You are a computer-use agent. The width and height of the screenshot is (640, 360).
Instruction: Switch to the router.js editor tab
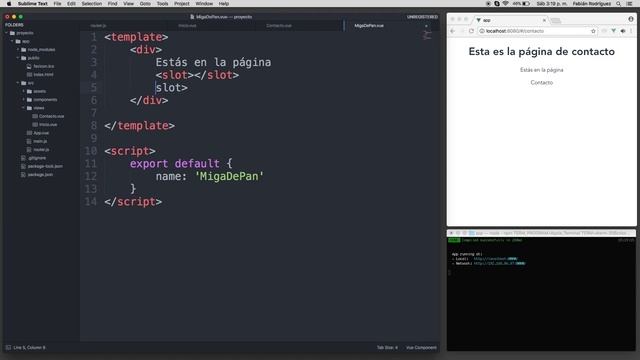98,26
